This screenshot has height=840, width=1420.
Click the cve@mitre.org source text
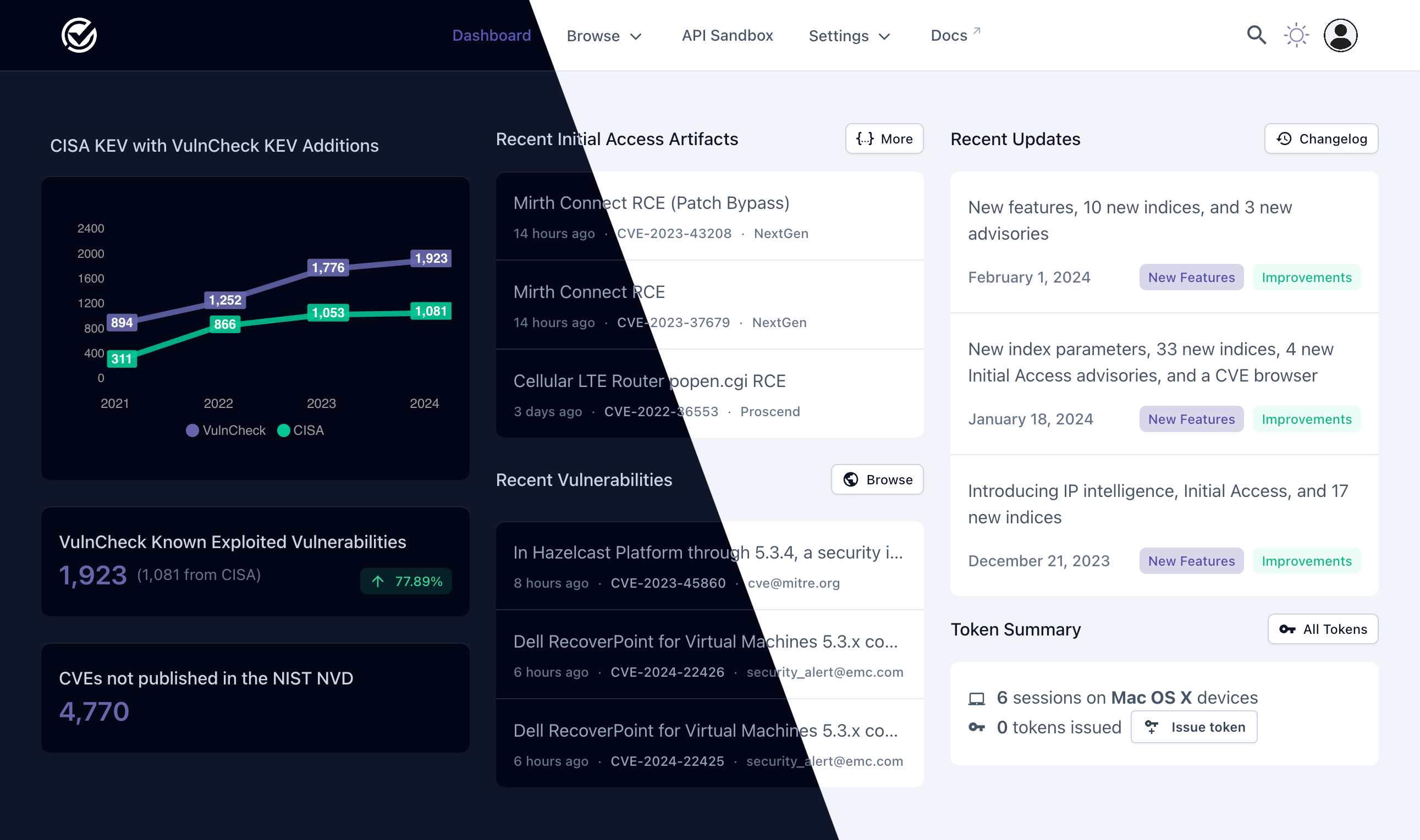click(x=794, y=583)
